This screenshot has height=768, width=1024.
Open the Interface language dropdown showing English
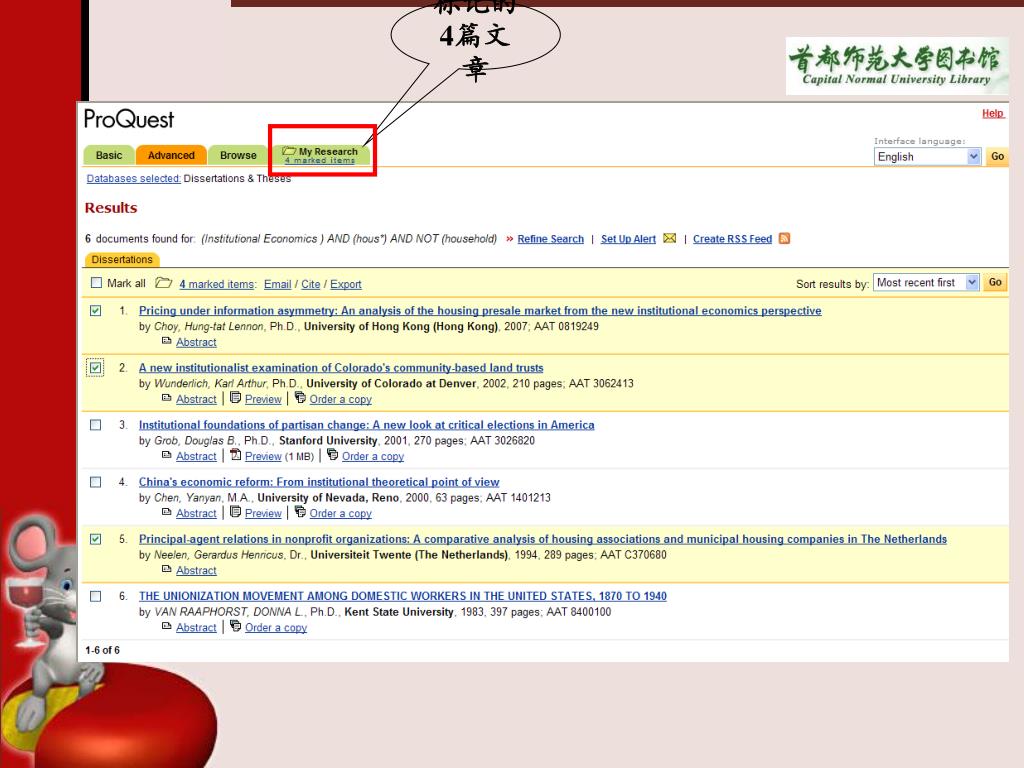click(x=927, y=157)
